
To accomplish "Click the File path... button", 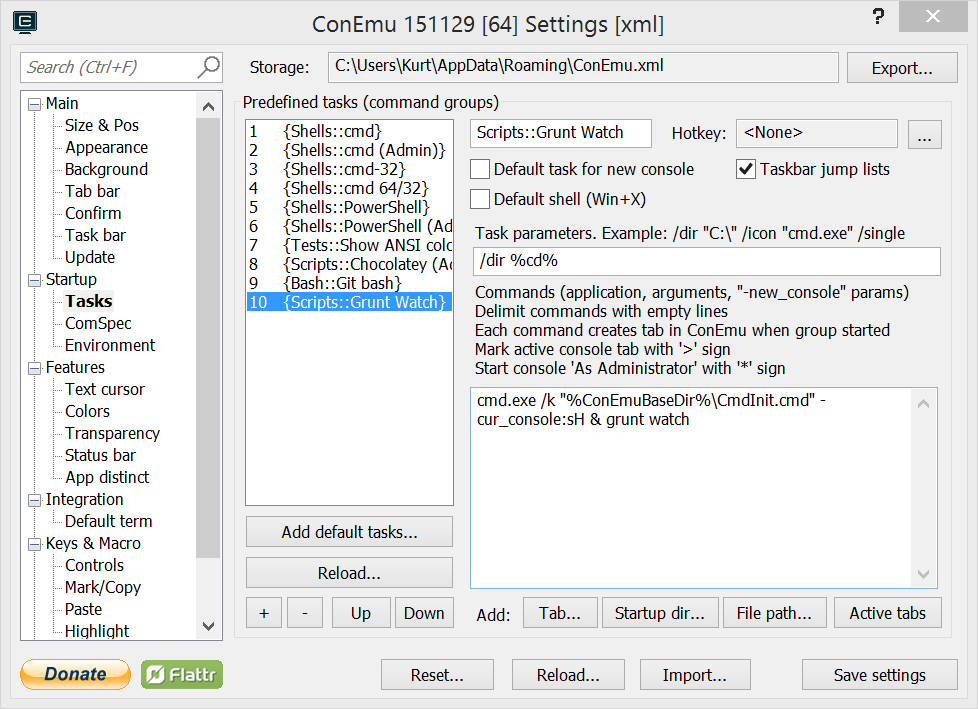I will (775, 613).
